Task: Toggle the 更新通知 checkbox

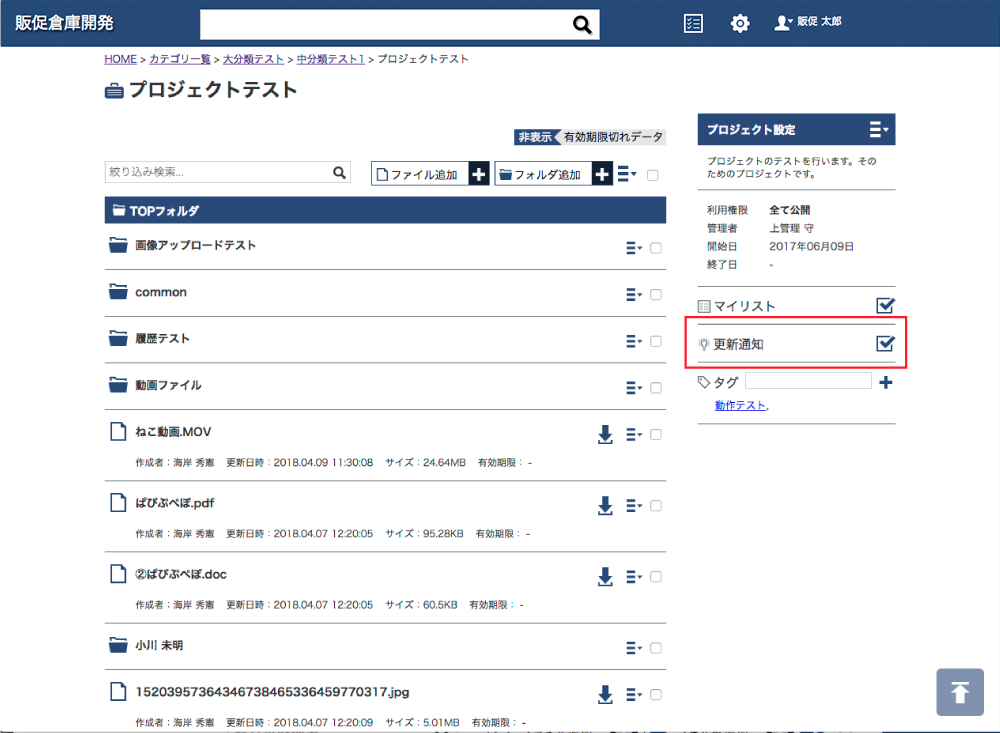Action: click(885, 344)
